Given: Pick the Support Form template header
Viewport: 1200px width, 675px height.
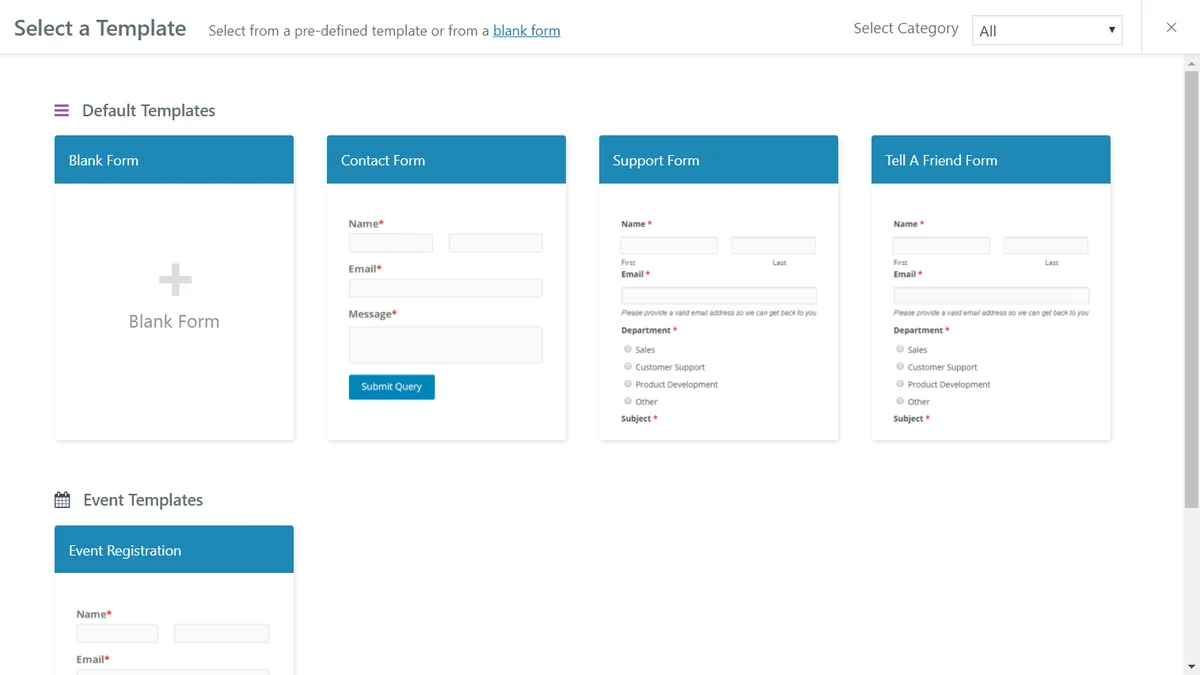Looking at the screenshot, I should click(x=718, y=160).
